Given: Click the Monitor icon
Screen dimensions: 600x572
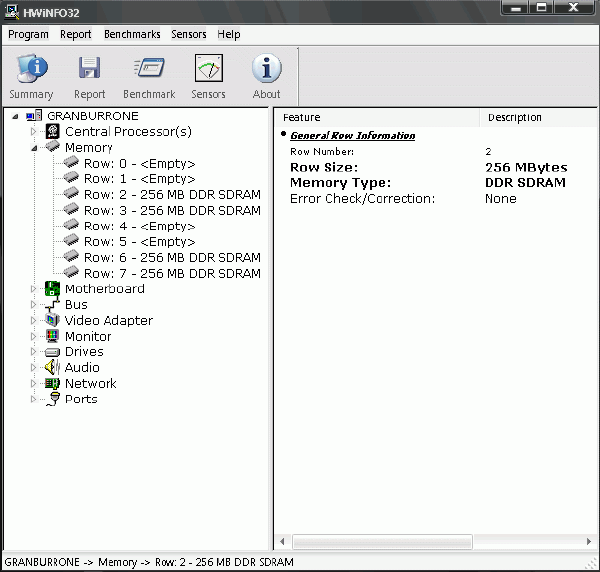Looking at the screenshot, I should click(52, 336).
